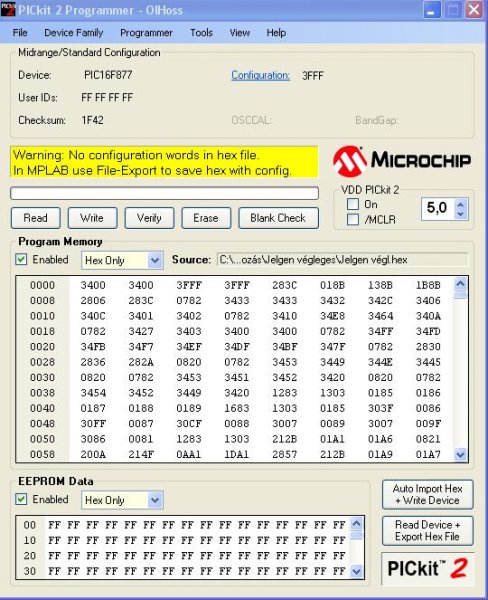Select memory cell 200A in row 0058
This screenshot has height=600, width=488.
point(93,454)
